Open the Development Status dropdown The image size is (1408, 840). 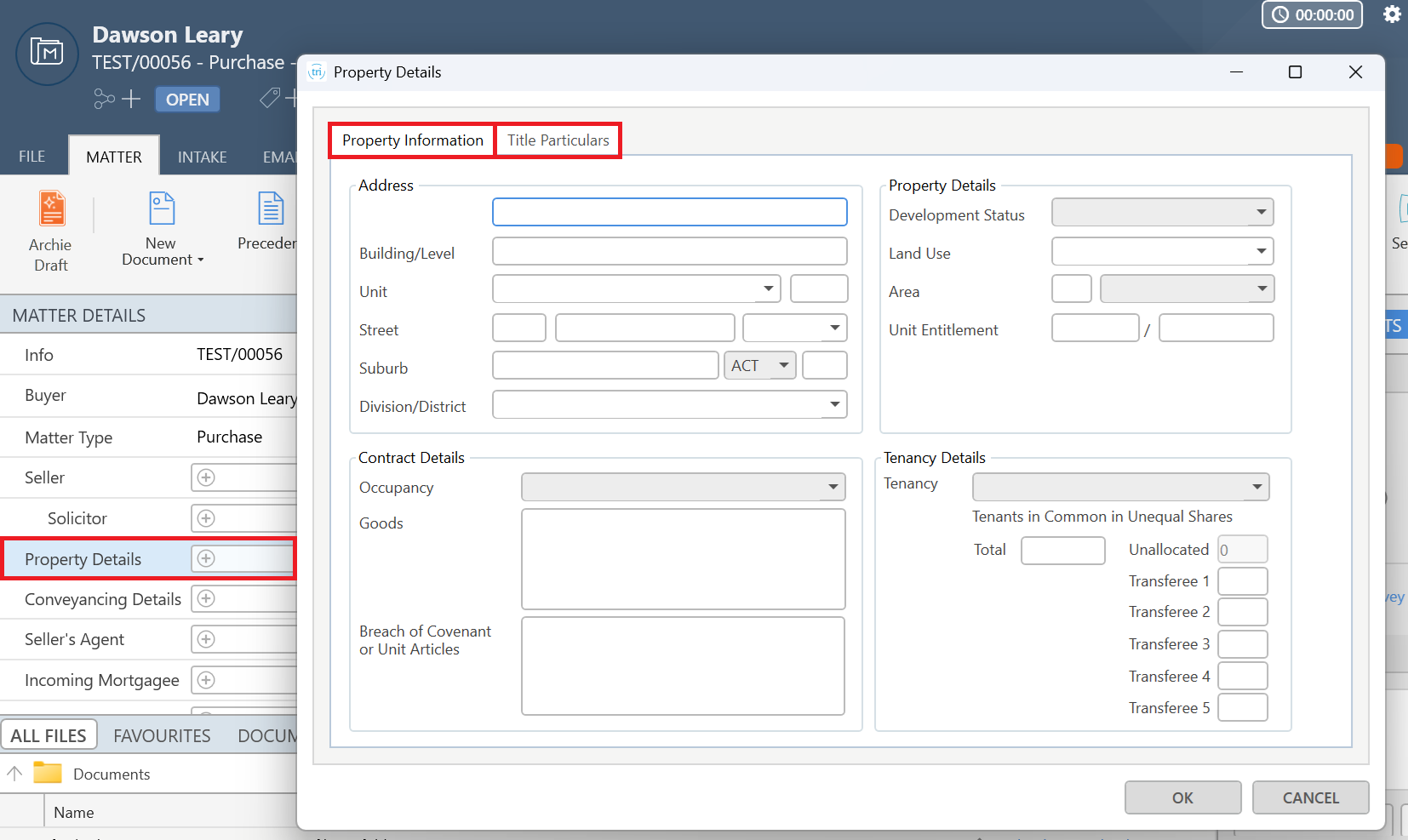click(1162, 213)
